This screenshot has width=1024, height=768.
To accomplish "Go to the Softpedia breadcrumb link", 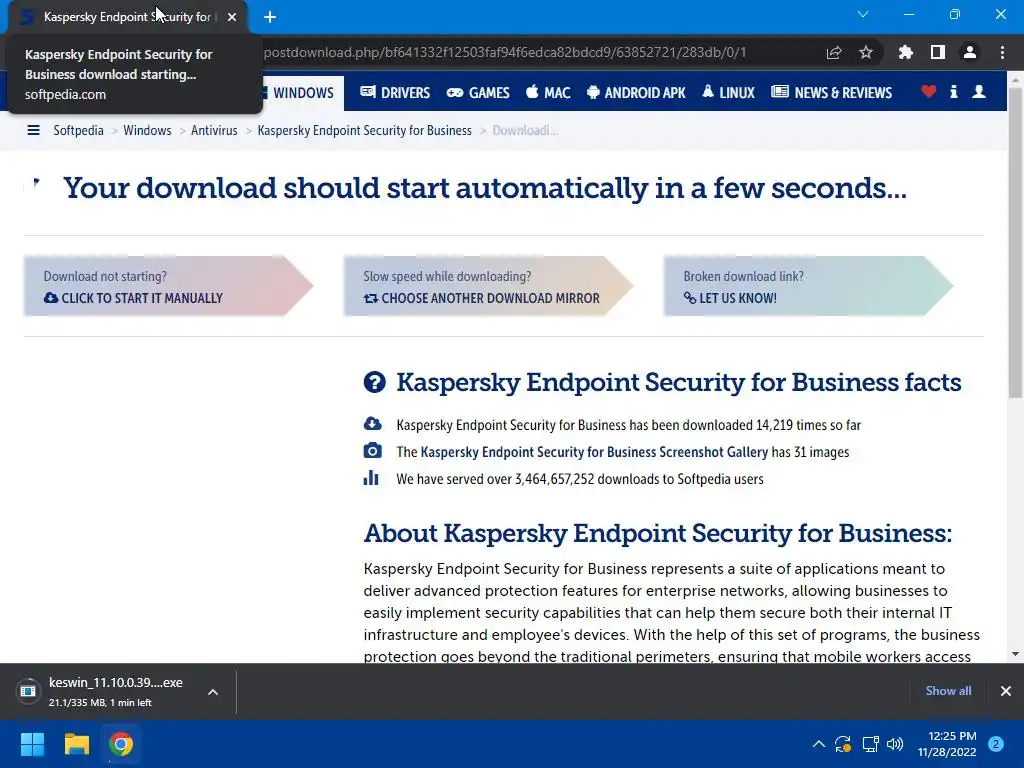I will (78, 131).
